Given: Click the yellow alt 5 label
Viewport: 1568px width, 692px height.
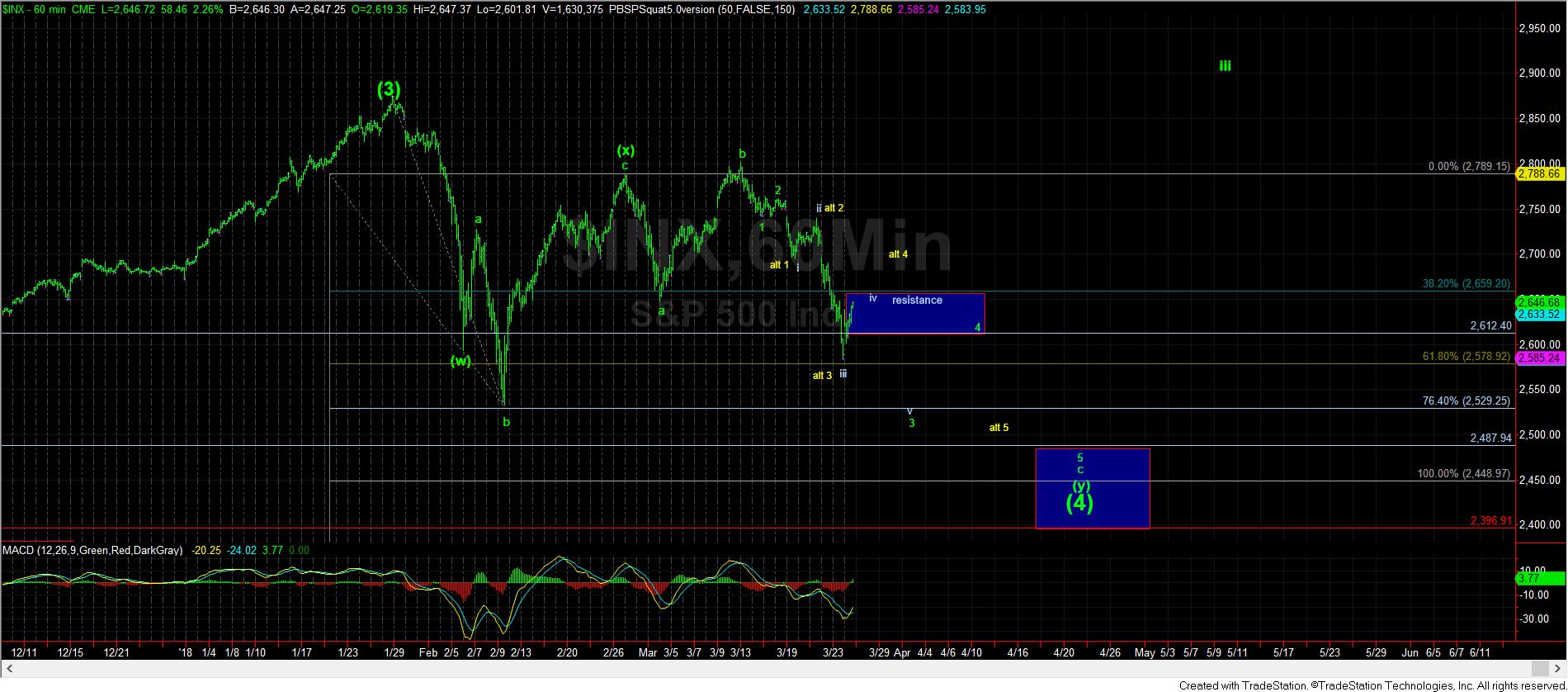Looking at the screenshot, I should point(999,428).
